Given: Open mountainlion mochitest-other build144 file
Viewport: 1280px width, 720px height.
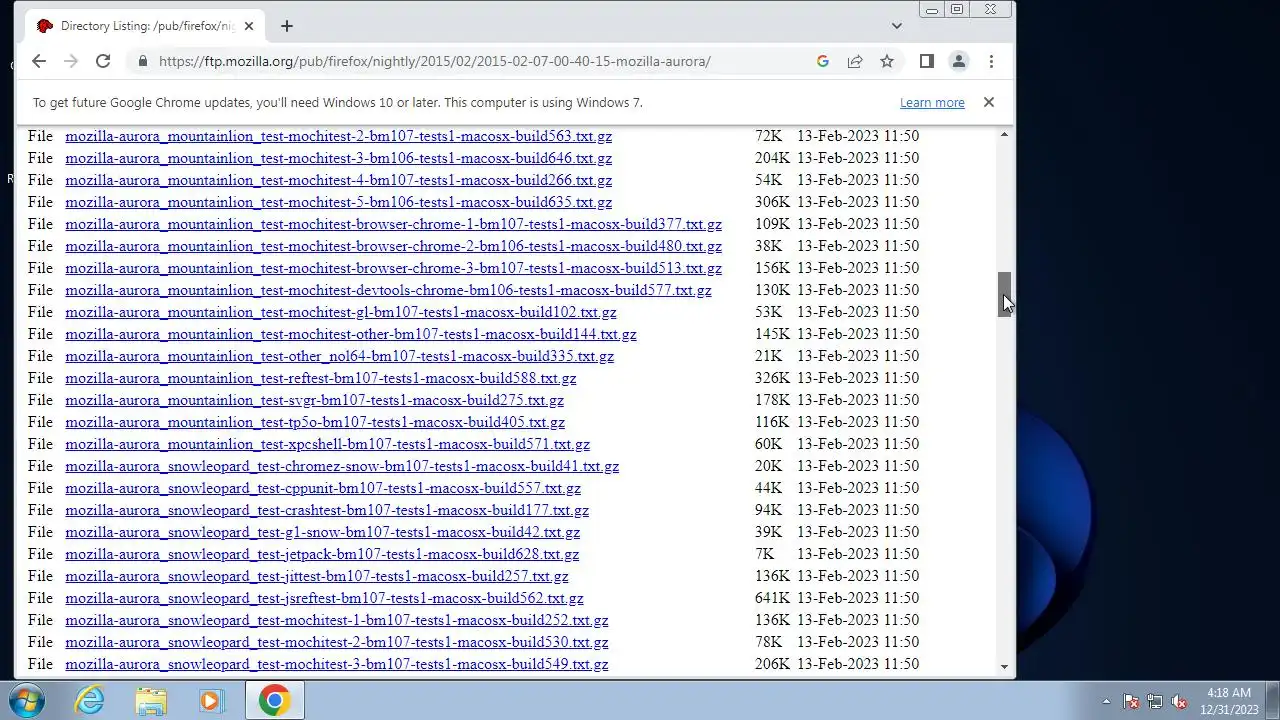Looking at the screenshot, I should tap(350, 334).
